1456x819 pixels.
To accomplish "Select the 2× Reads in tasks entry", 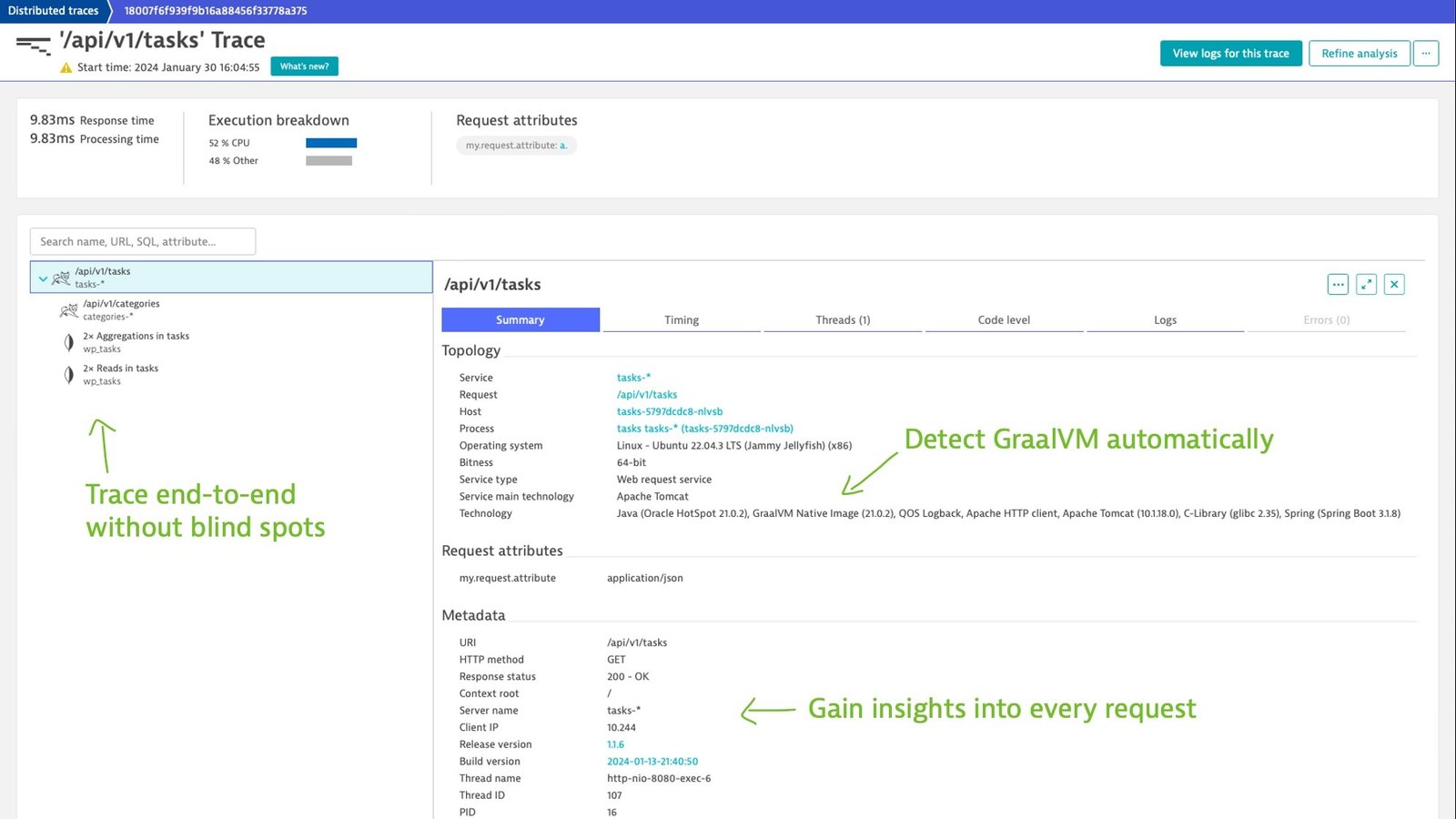I will click(120, 374).
